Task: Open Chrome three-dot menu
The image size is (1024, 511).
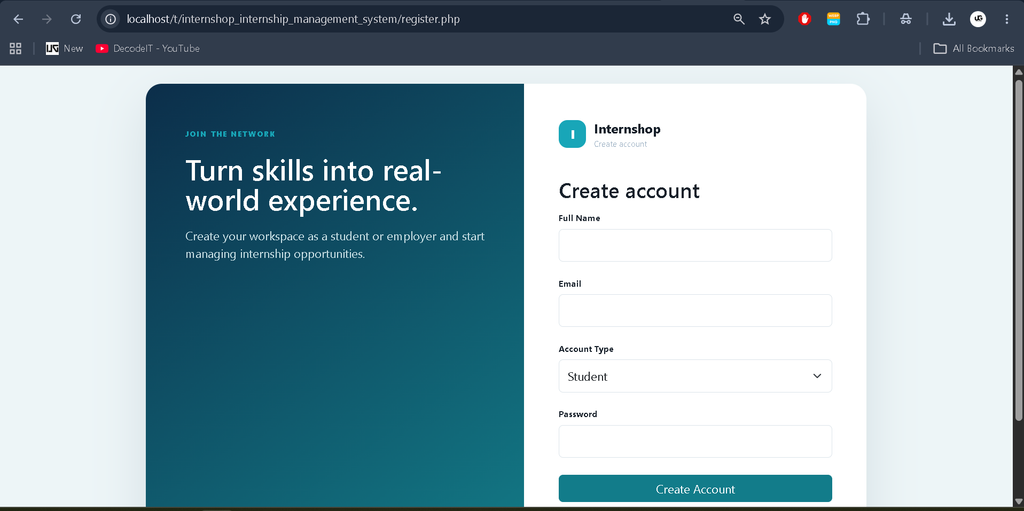Action: 1006,19
